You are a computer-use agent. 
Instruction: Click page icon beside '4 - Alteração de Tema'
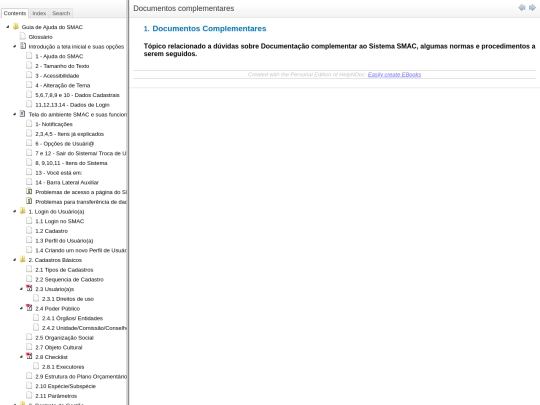coord(29,85)
